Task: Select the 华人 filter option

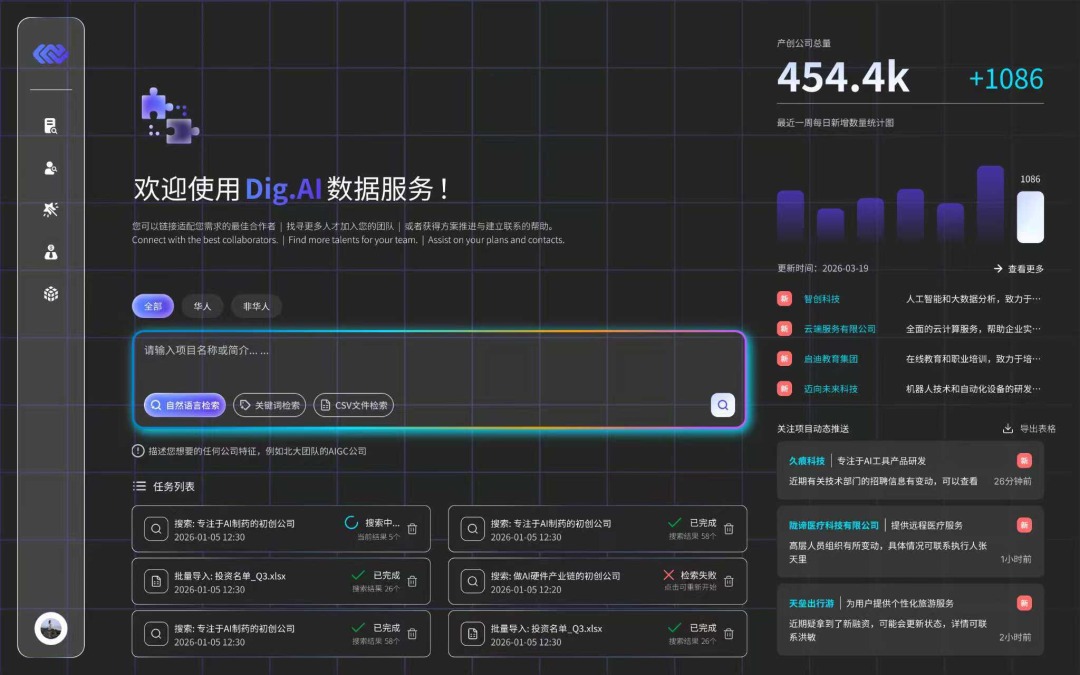Action: click(202, 306)
